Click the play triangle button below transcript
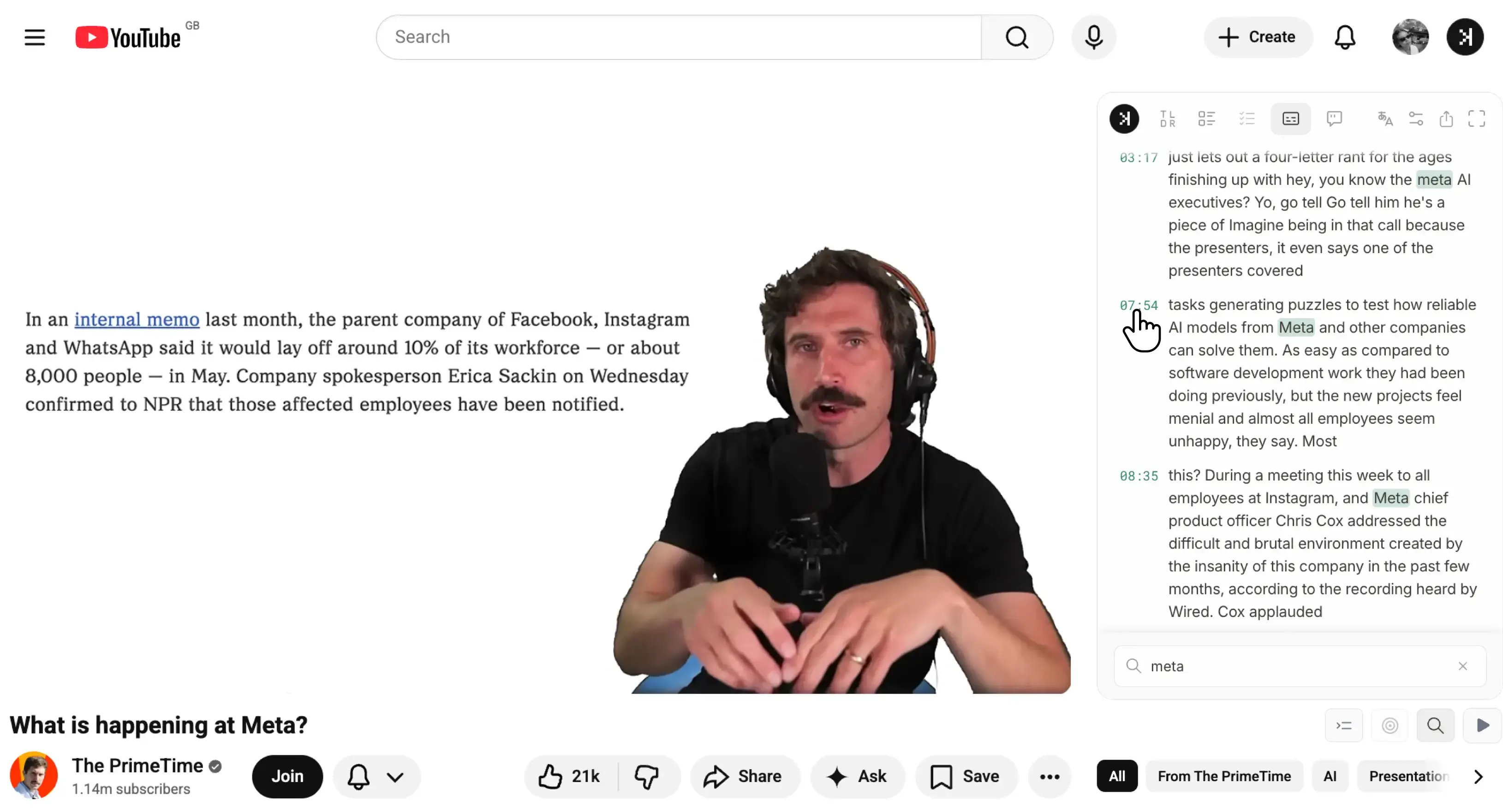This screenshot has height=812, width=1503. [1482, 726]
